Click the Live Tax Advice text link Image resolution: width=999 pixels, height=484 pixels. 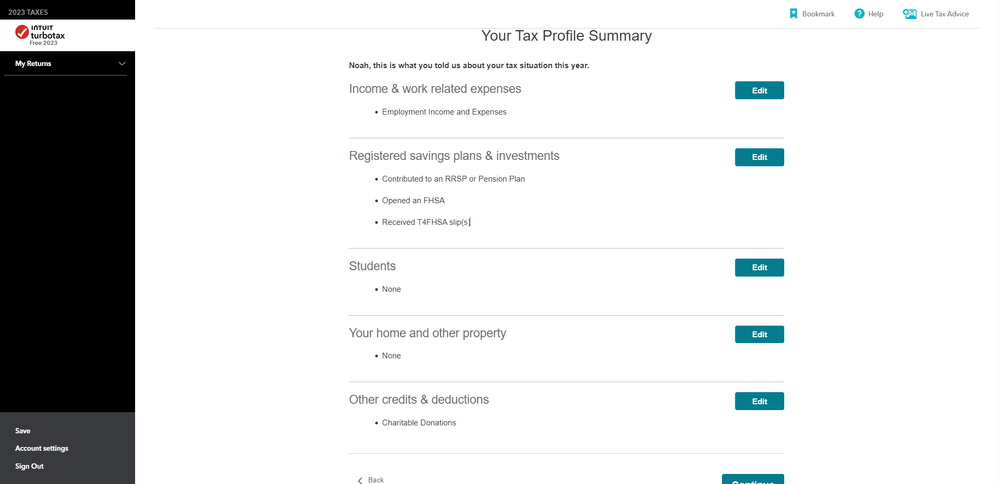[x=945, y=14]
